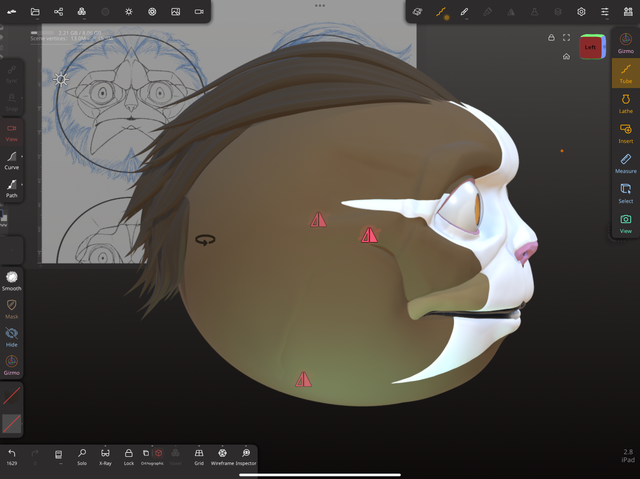Open the Background image menu
The height and width of the screenshot is (479, 640).
(x=176, y=11)
